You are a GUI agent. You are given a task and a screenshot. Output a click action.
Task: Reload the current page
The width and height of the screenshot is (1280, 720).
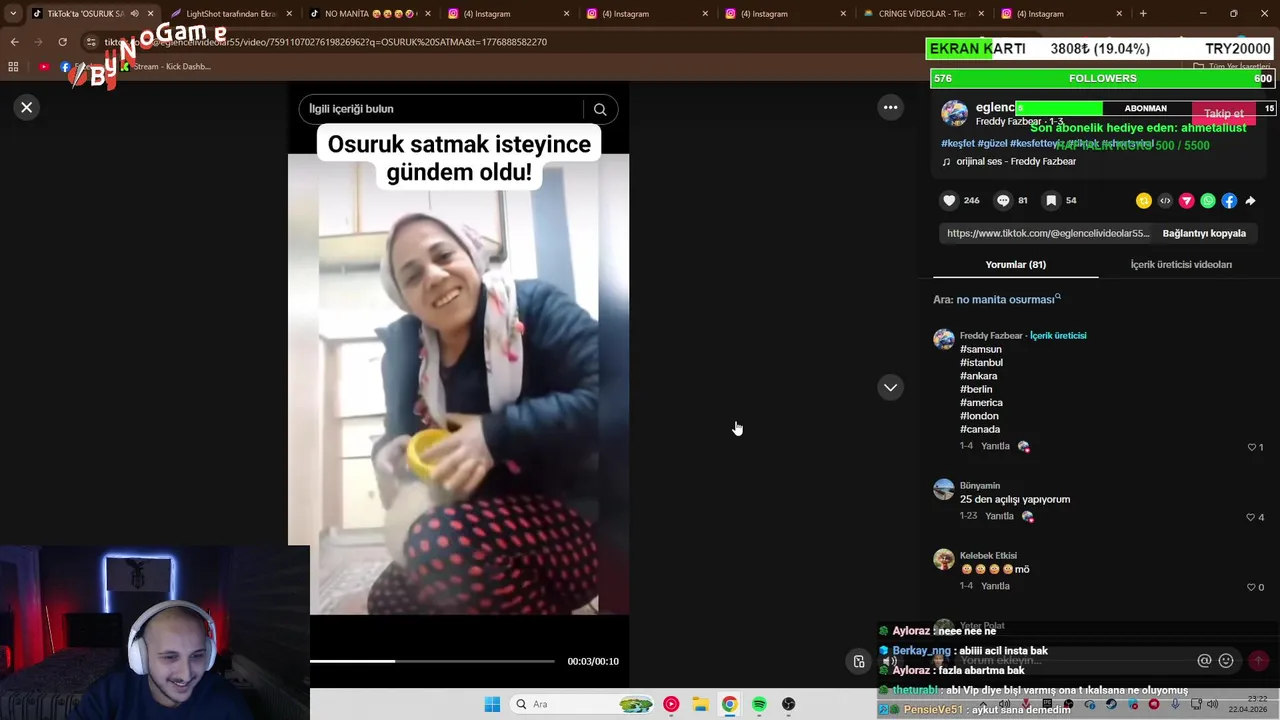tap(62, 42)
